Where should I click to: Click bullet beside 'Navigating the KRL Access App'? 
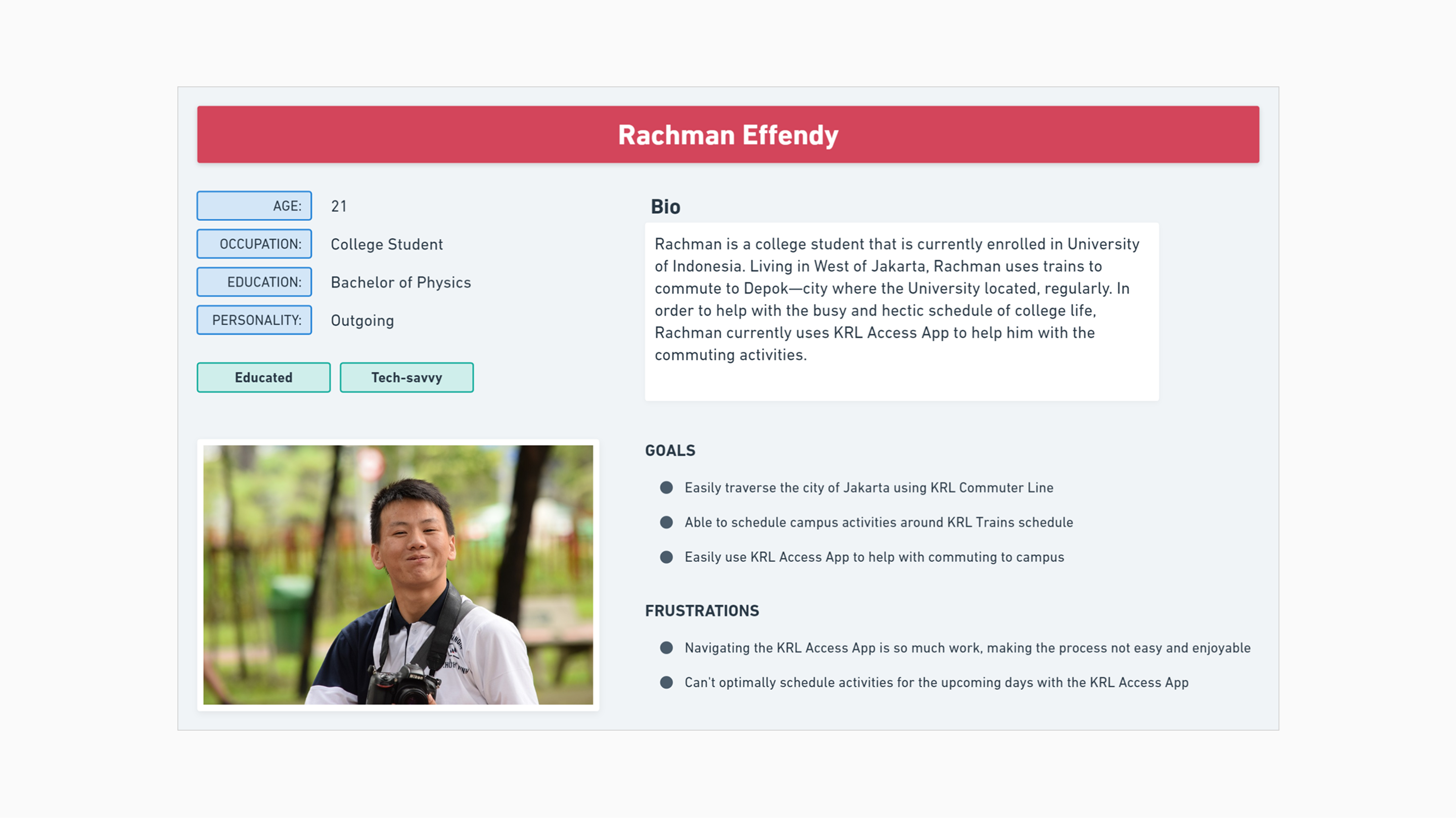666,648
